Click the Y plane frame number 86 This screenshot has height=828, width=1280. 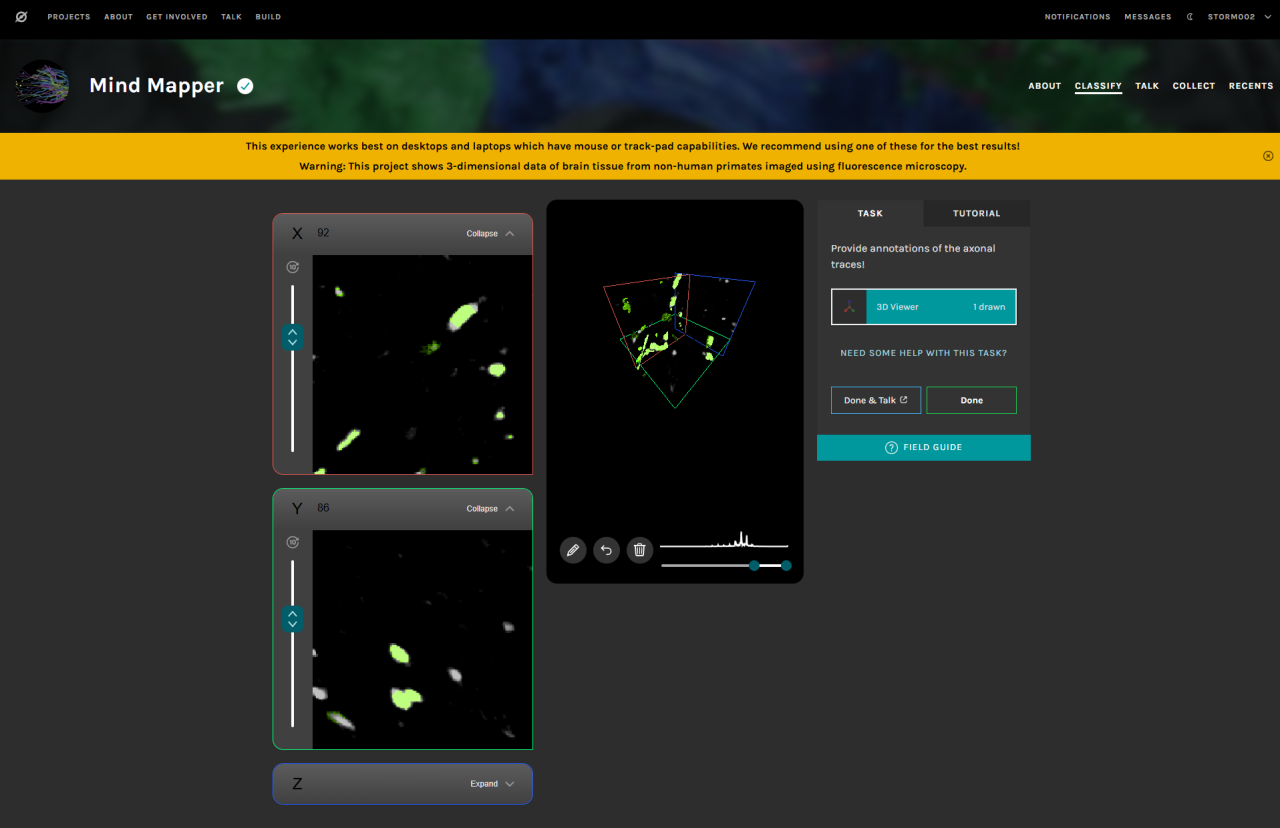pos(323,508)
